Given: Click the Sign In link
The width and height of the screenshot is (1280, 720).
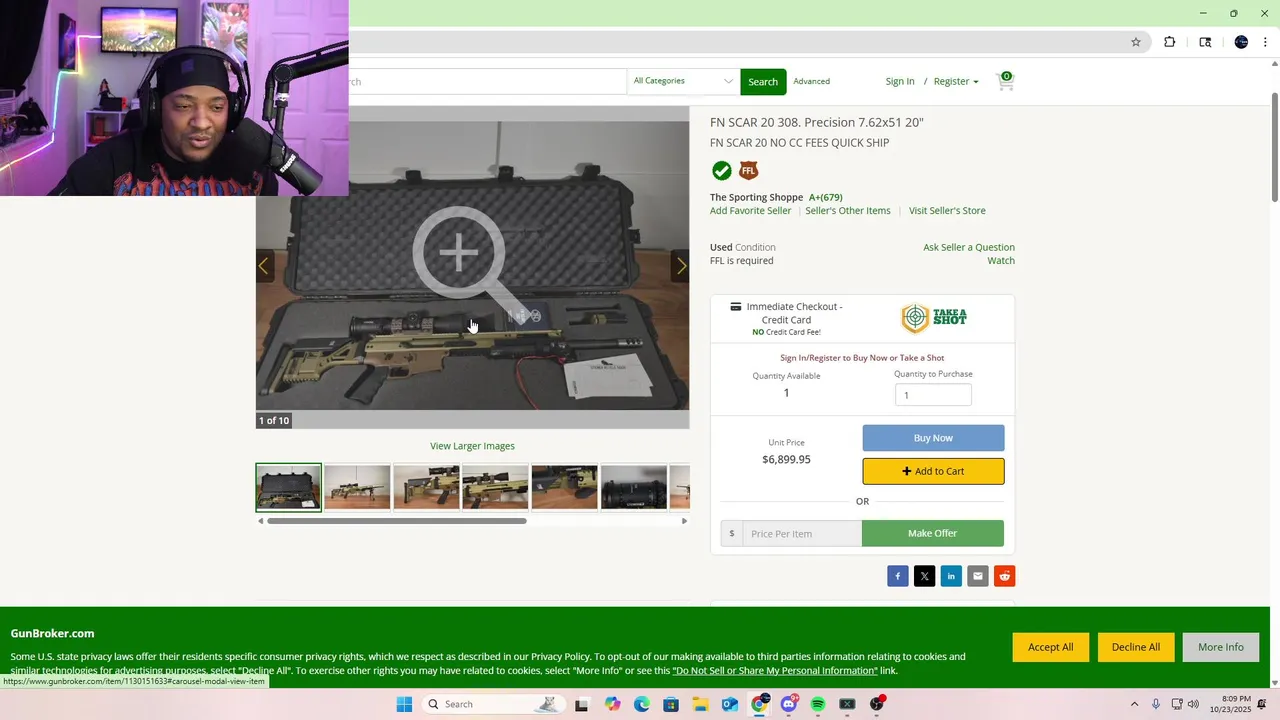Looking at the screenshot, I should point(900,81).
